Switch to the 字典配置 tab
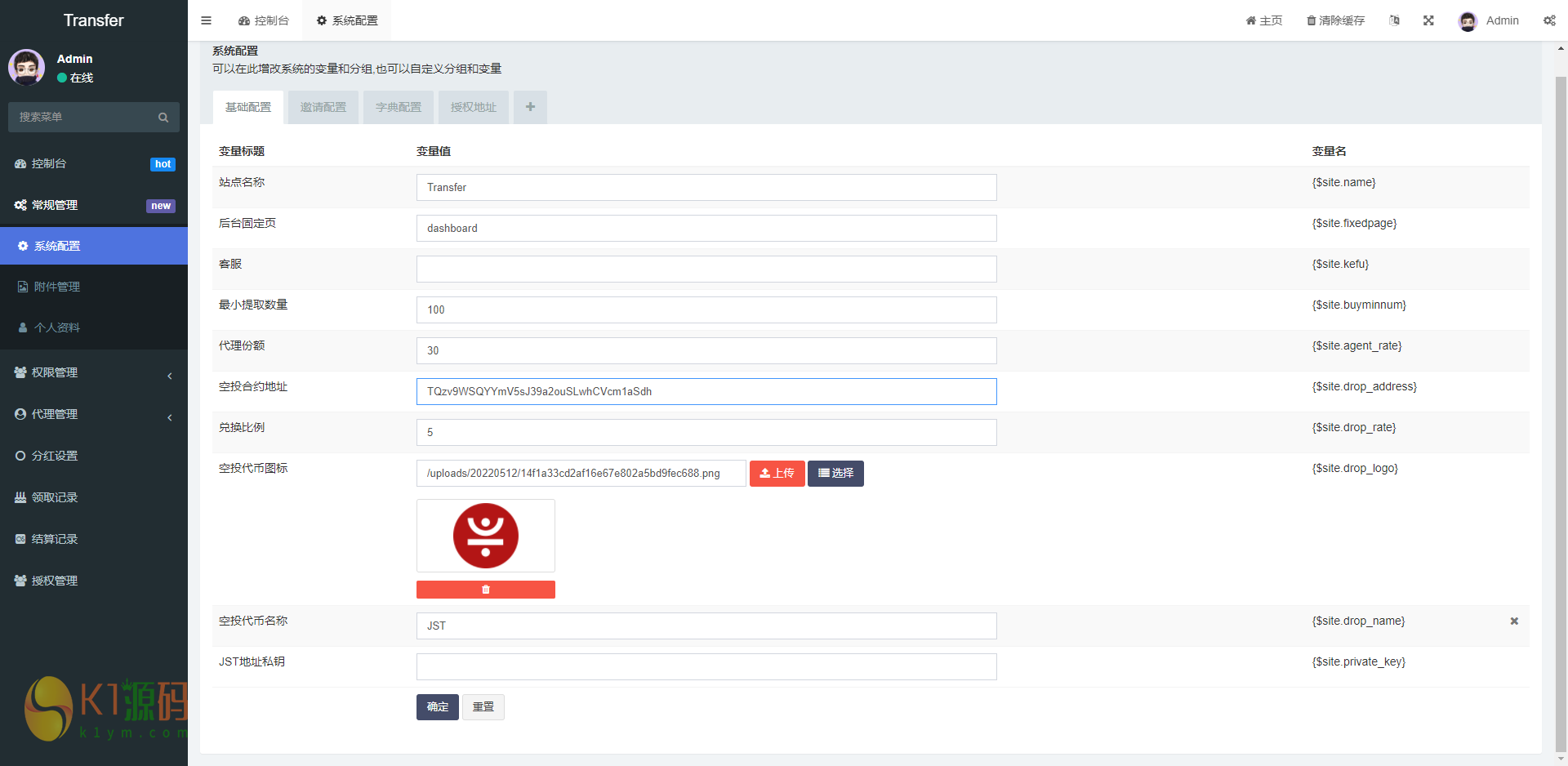 click(x=399, y=107)
